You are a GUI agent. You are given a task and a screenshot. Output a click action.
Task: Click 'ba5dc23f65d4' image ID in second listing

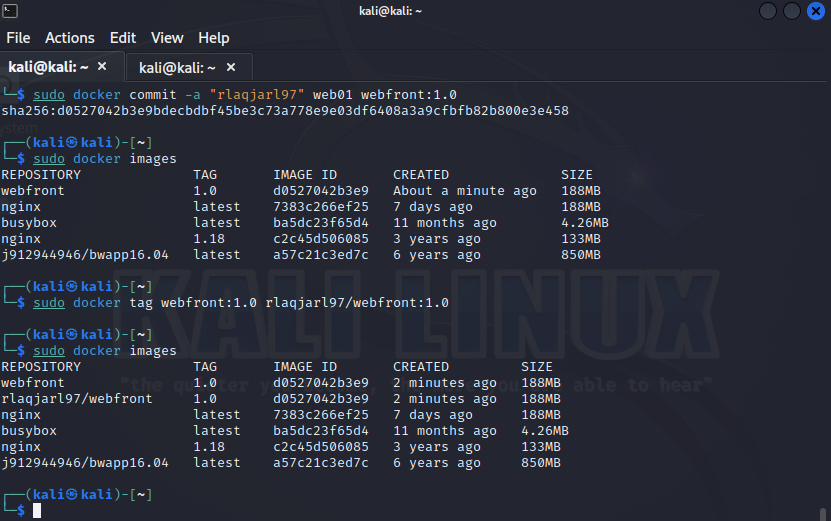pos(321,431)
